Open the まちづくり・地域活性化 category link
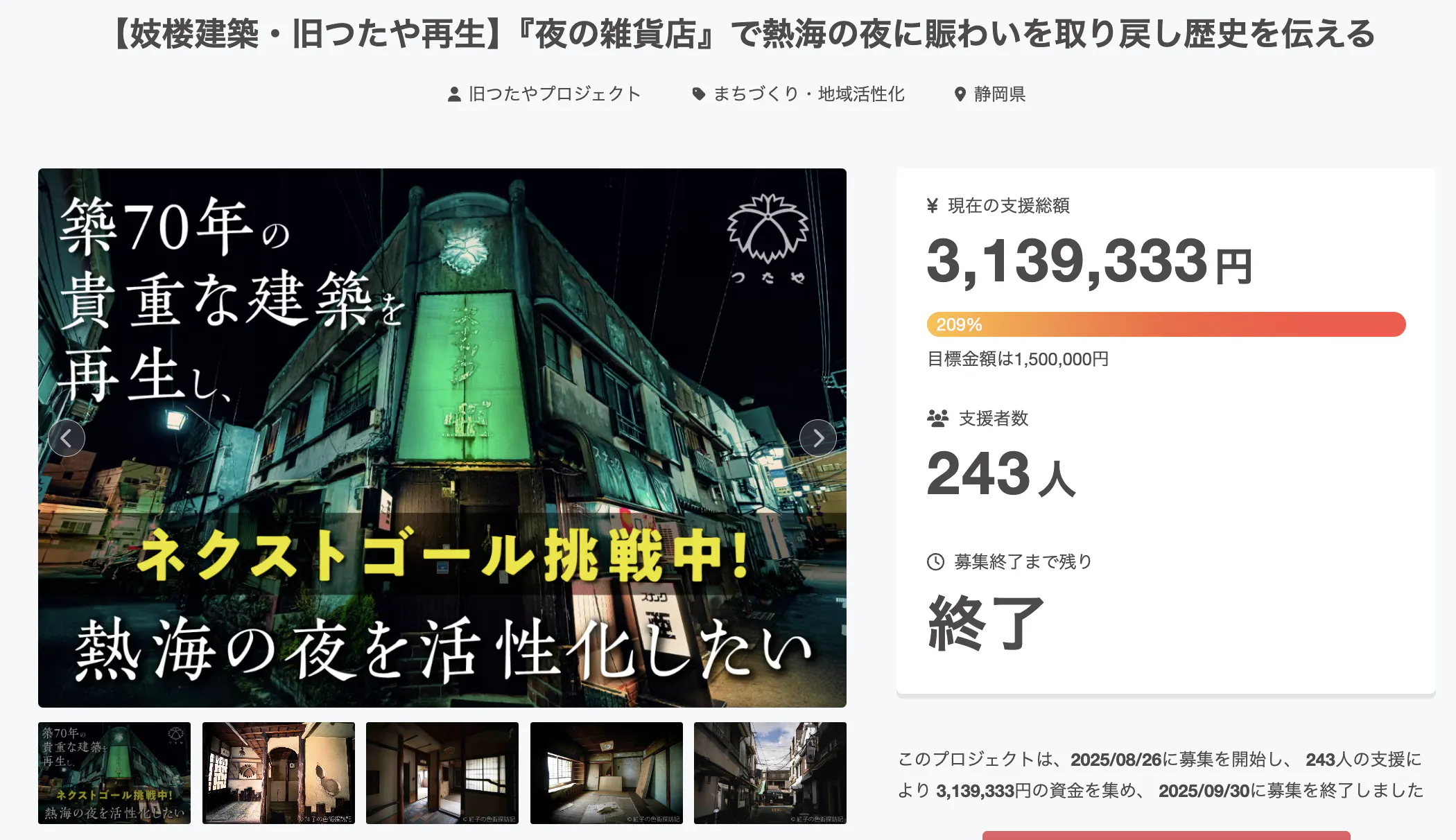The width and height of the screenshot is (1456, 840). (809, 94)
